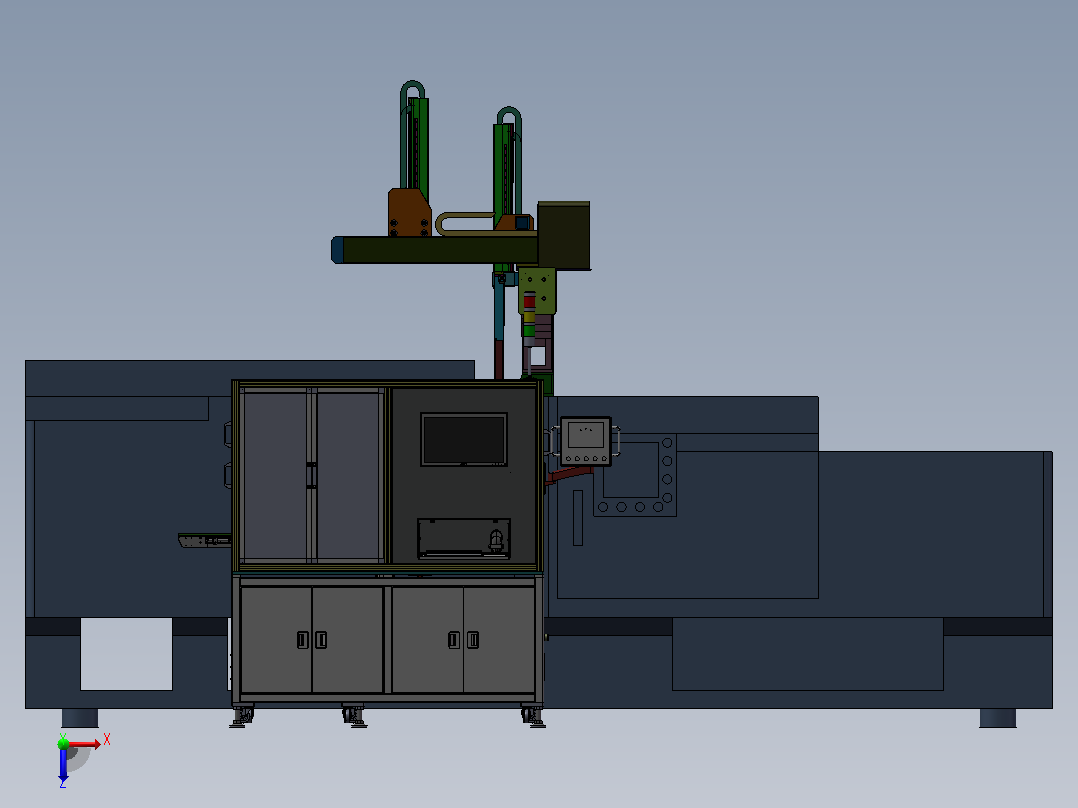
Task: Select the red segment of the stack light
Action: click(x=529, y=302)
